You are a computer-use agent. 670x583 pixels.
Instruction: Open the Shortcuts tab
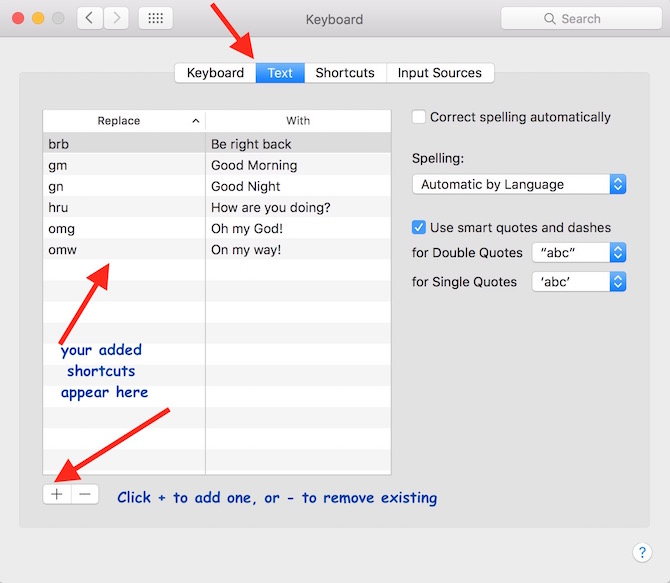coord(345,73)
